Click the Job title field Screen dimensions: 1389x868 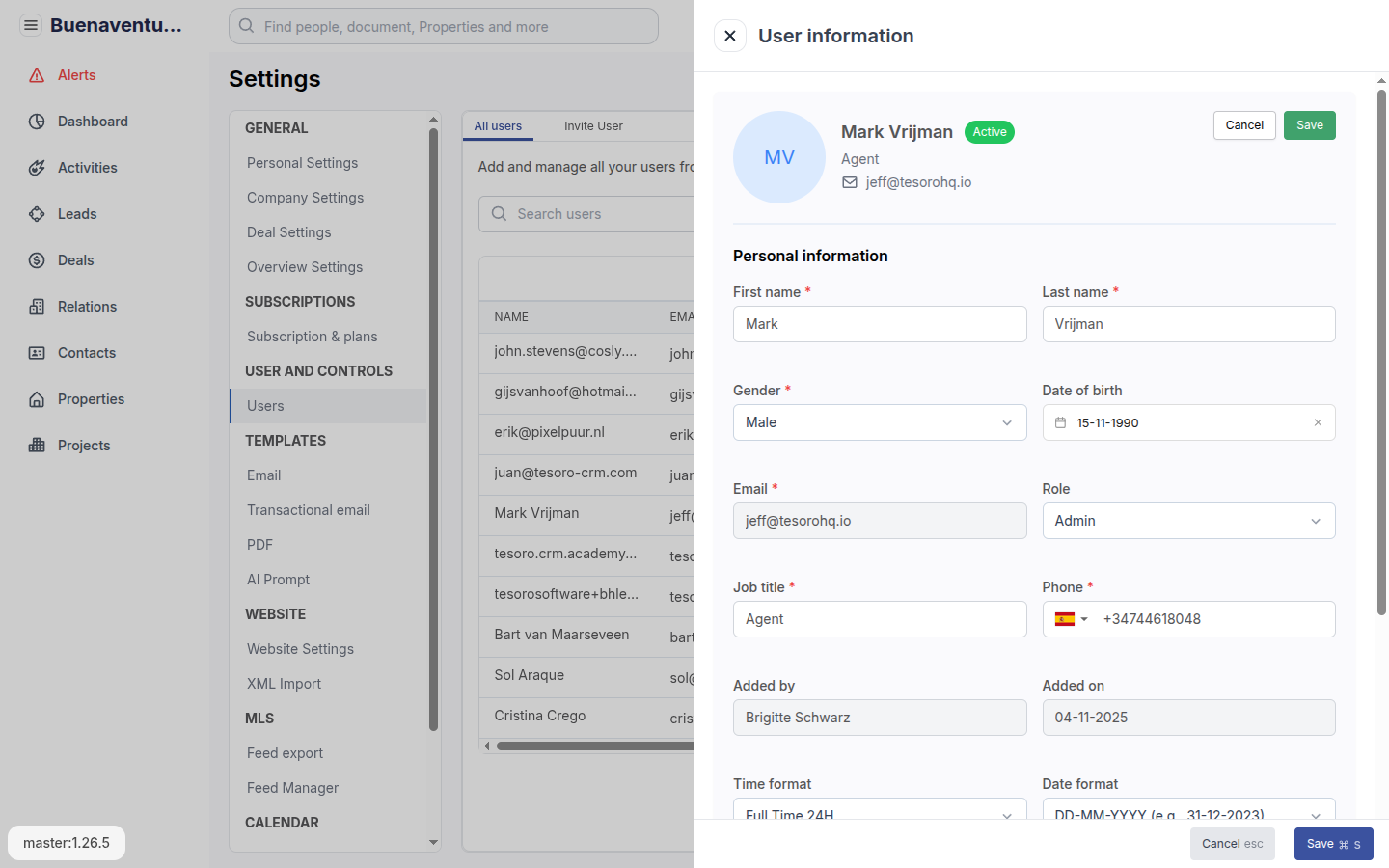coord(880,619)
